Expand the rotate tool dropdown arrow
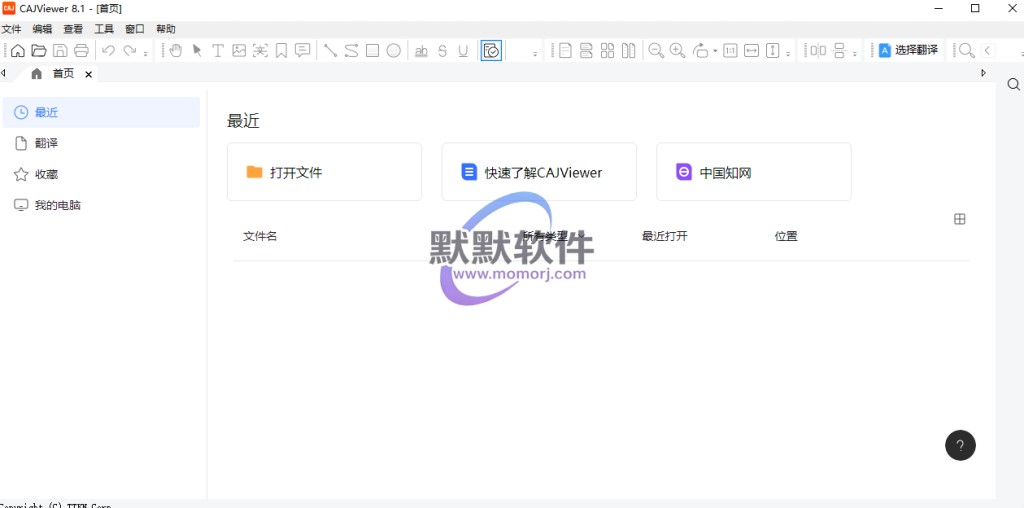Viewport: 1024px width, 508px height. [x=715, y=52]
